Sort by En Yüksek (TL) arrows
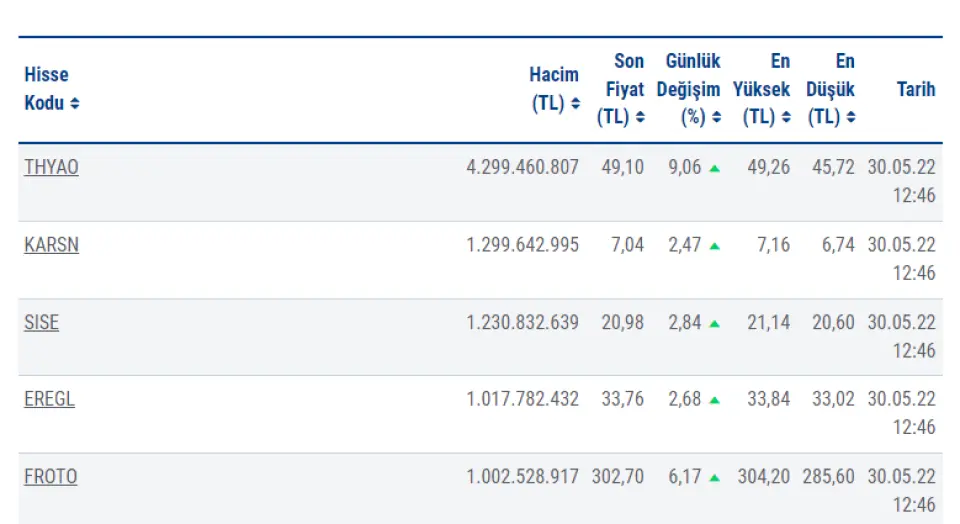 click(x=786, y=118)
